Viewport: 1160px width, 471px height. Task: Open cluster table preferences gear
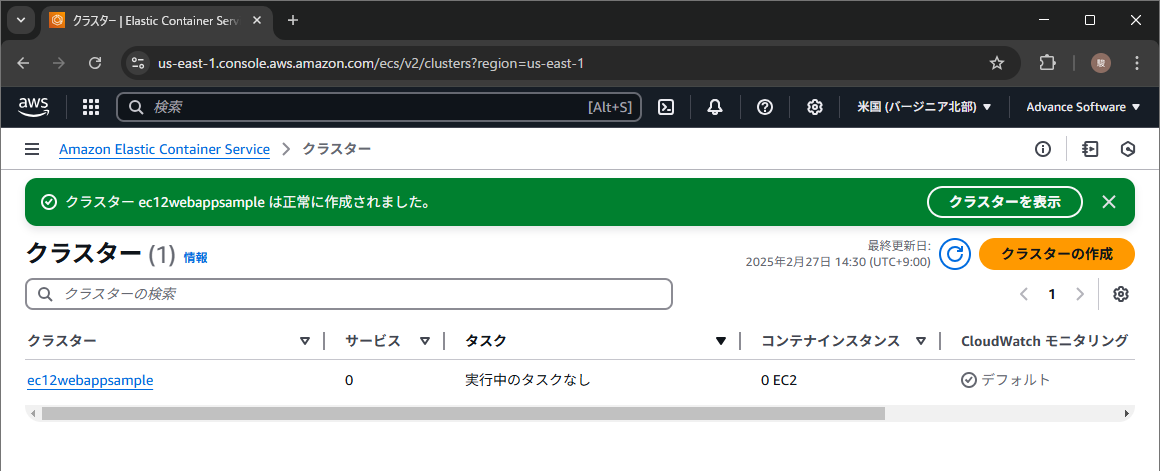[x=1121, y=294]
